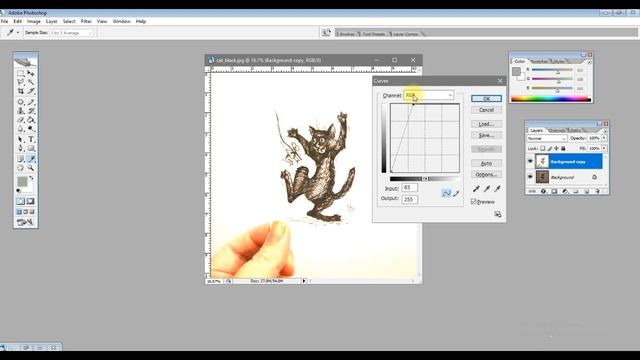640x360 pixels.
Task: Open the document status bar arrow menu
Action: (x=304, y=281)
